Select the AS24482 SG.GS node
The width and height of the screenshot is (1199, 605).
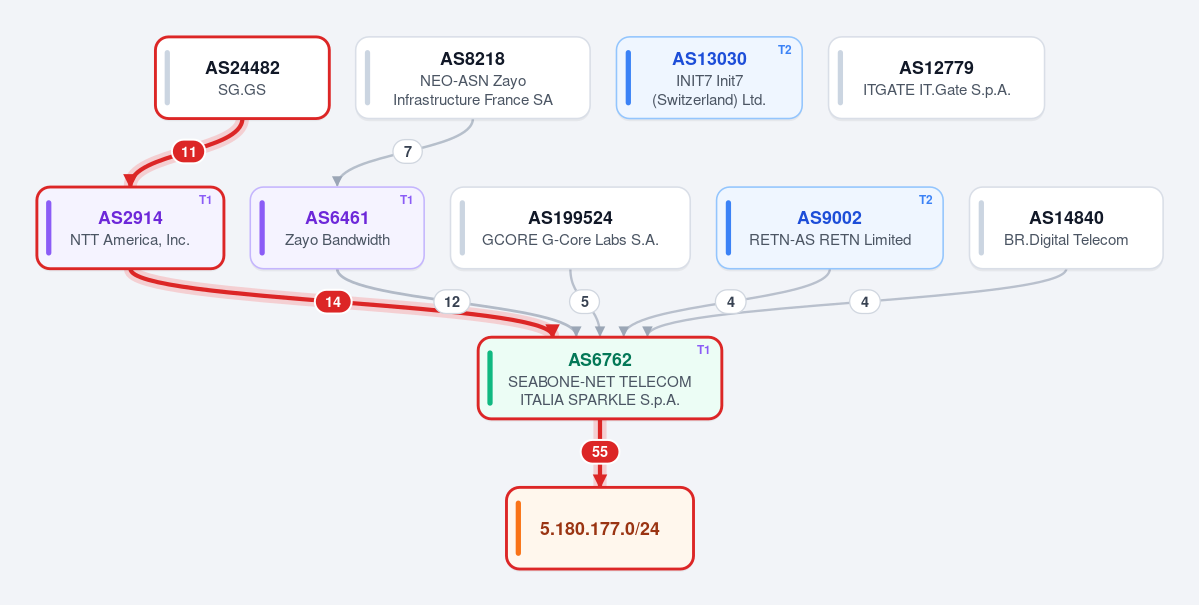click(x=242, y=78)
